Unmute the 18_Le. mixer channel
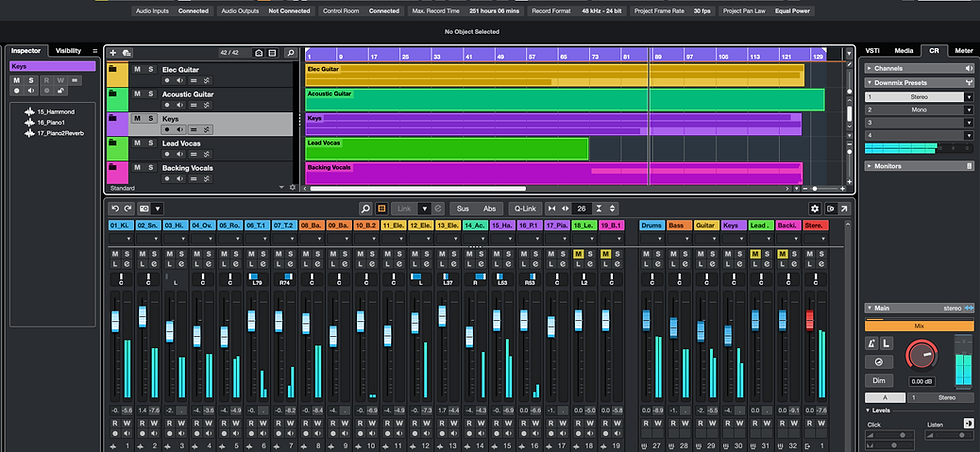This screenshot has width=980, height=452. (x=578, y=254)
